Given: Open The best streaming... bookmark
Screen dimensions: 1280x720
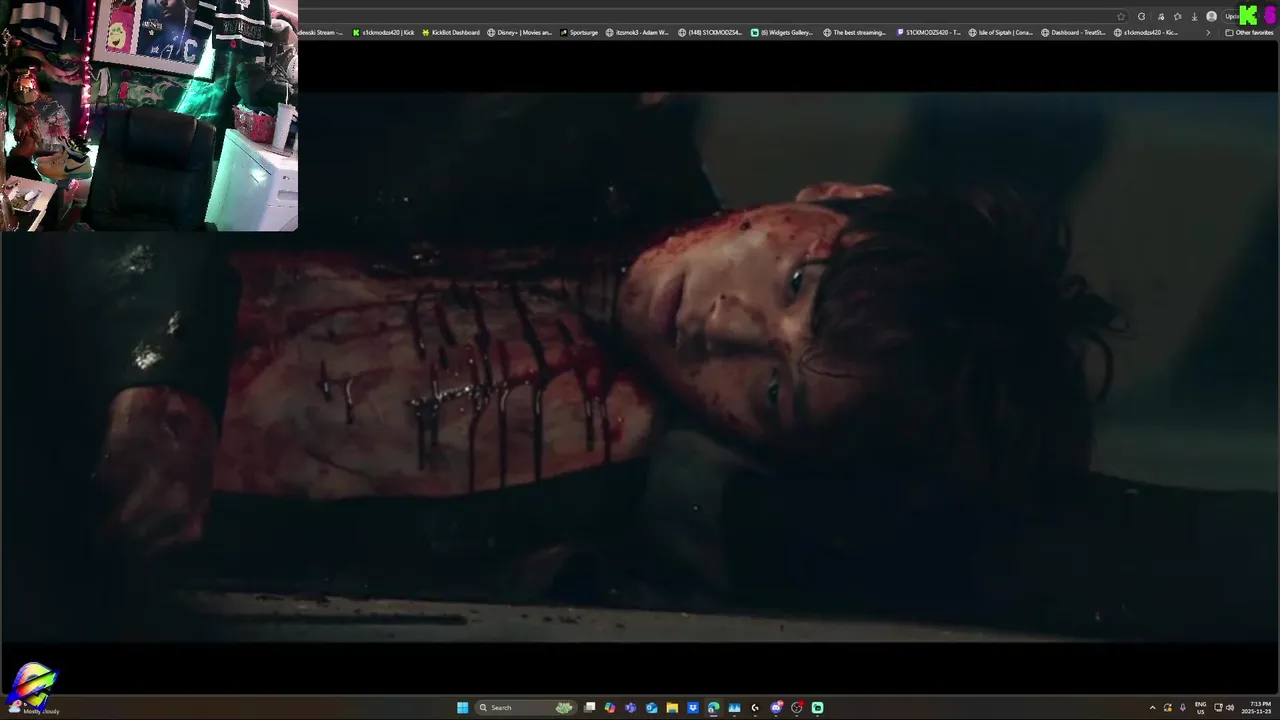Looking at the screenshot, I should click(x=855, y=32).
